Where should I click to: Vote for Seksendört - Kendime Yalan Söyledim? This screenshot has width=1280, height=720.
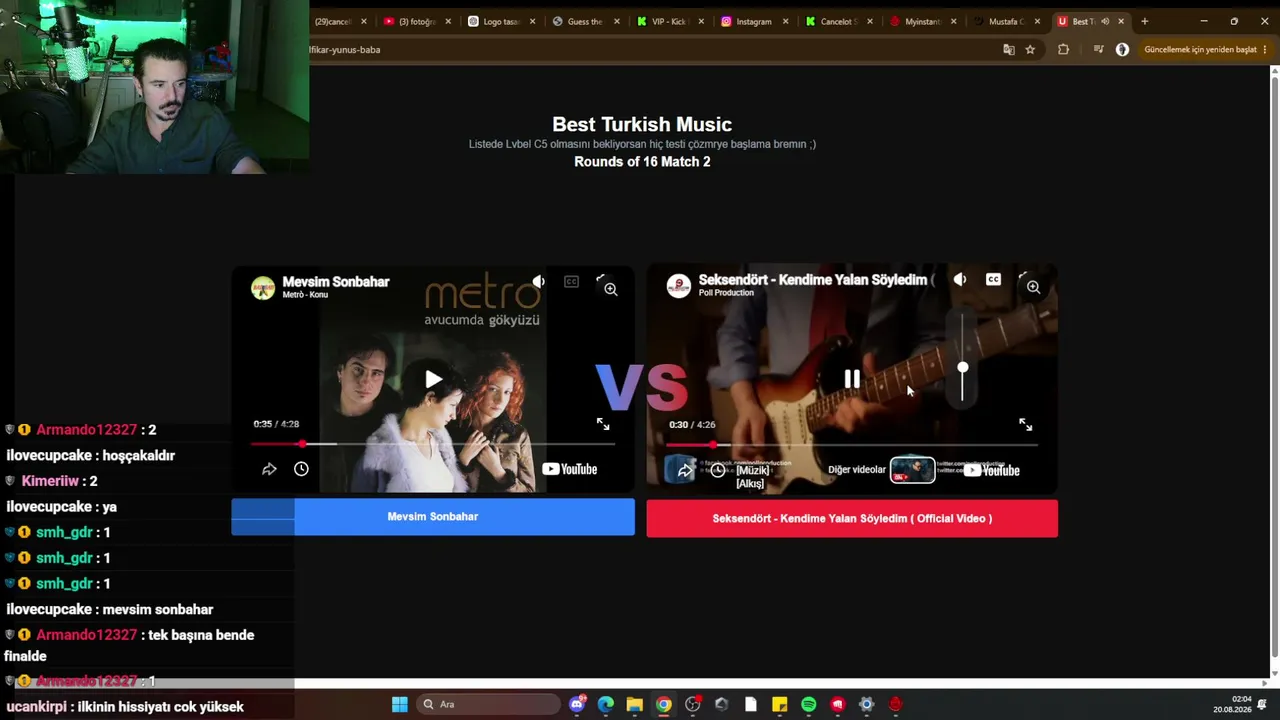pyautogui.click(x=852, y=518)
